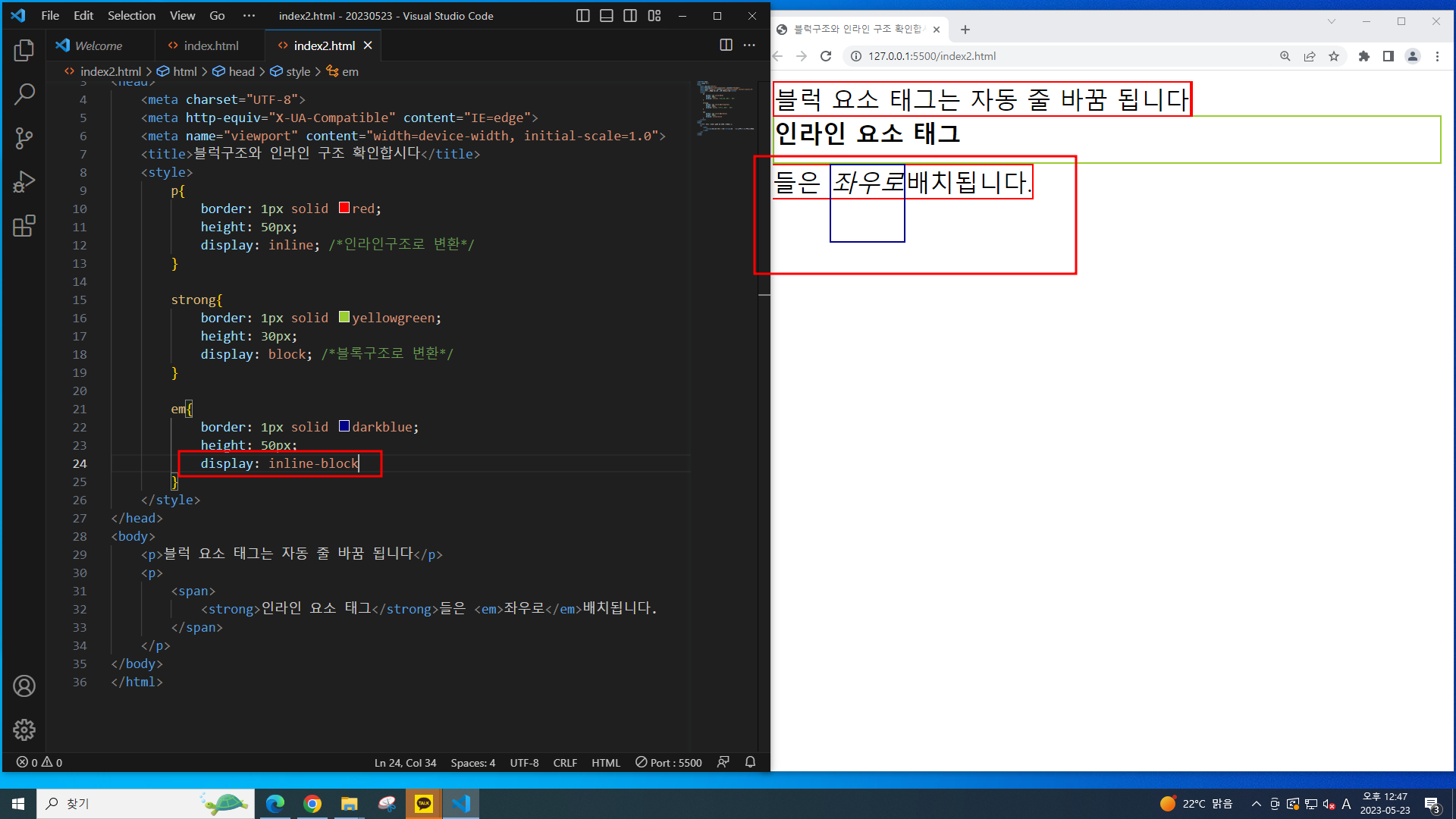The width and height of the screenshot is (1456, 819).
Task: Open the Explorer view in activity bar
Action: (24, 51)
